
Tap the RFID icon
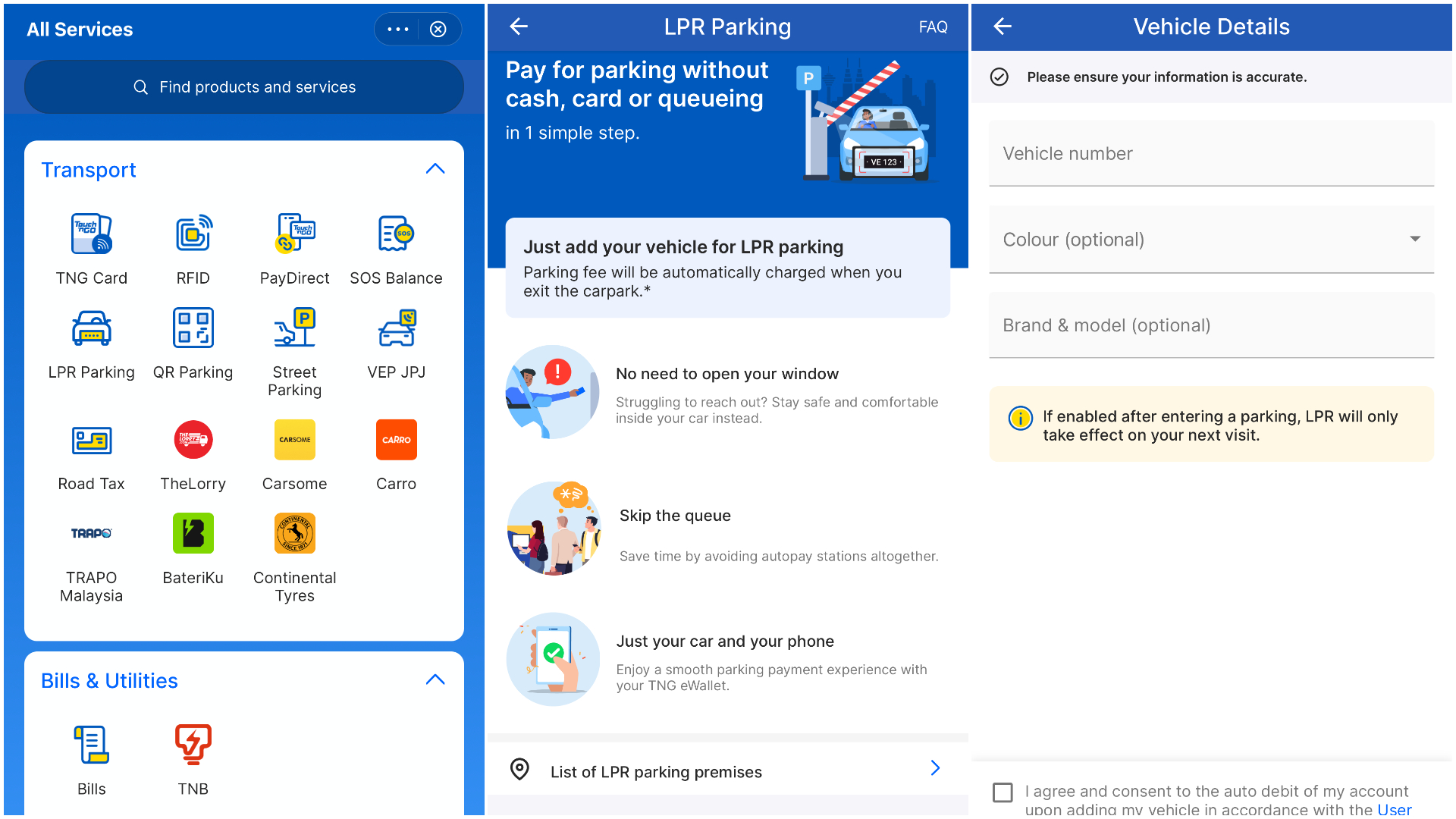193,234
